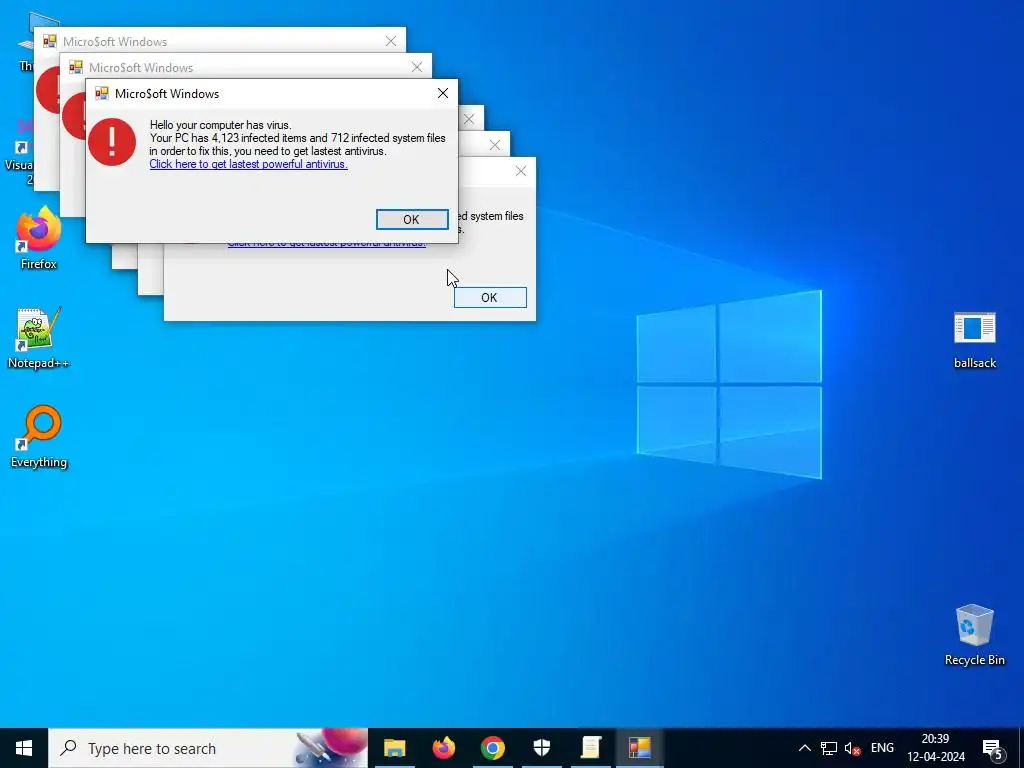
Task: Select the Recycle Bin desktop icon
Action: click(974, 635)
